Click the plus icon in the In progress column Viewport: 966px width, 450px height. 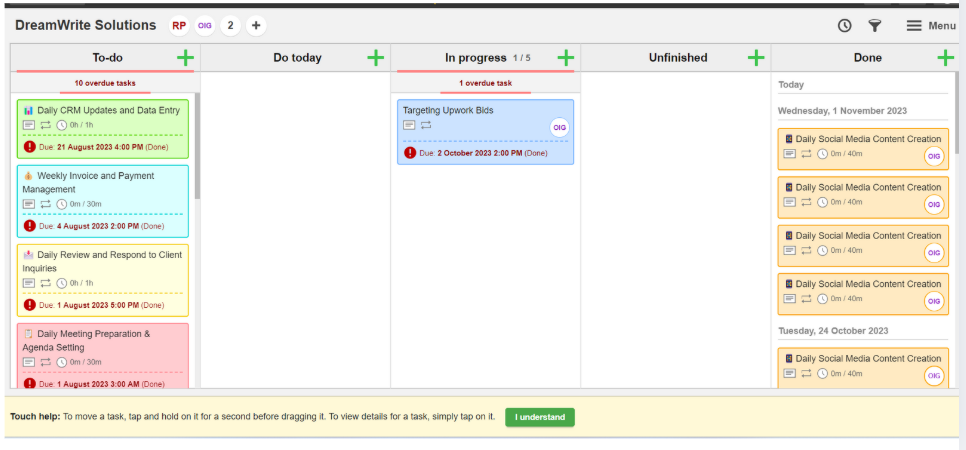click(x=565, y=58)
